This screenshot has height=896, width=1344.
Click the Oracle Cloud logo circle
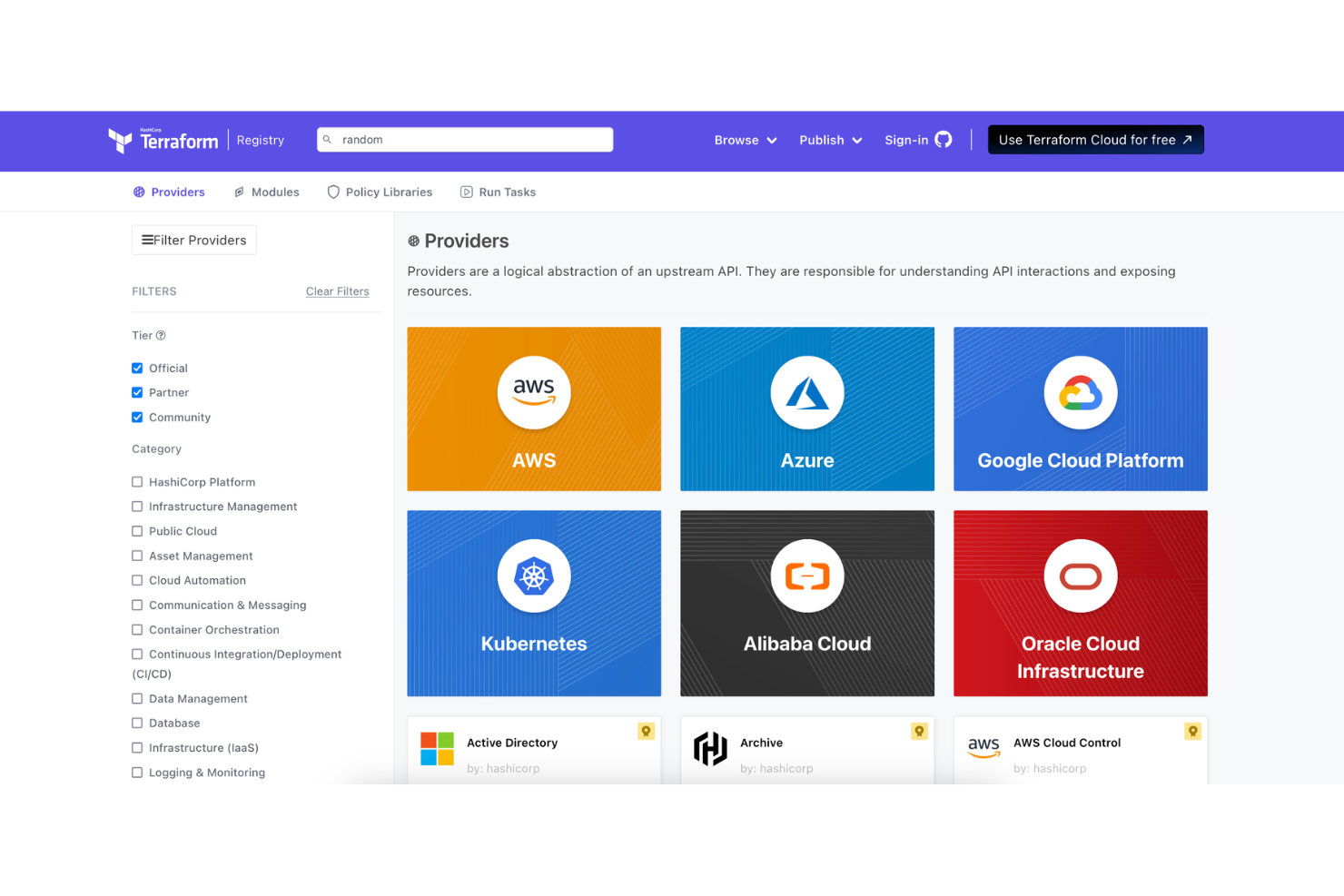[1081, 576]
